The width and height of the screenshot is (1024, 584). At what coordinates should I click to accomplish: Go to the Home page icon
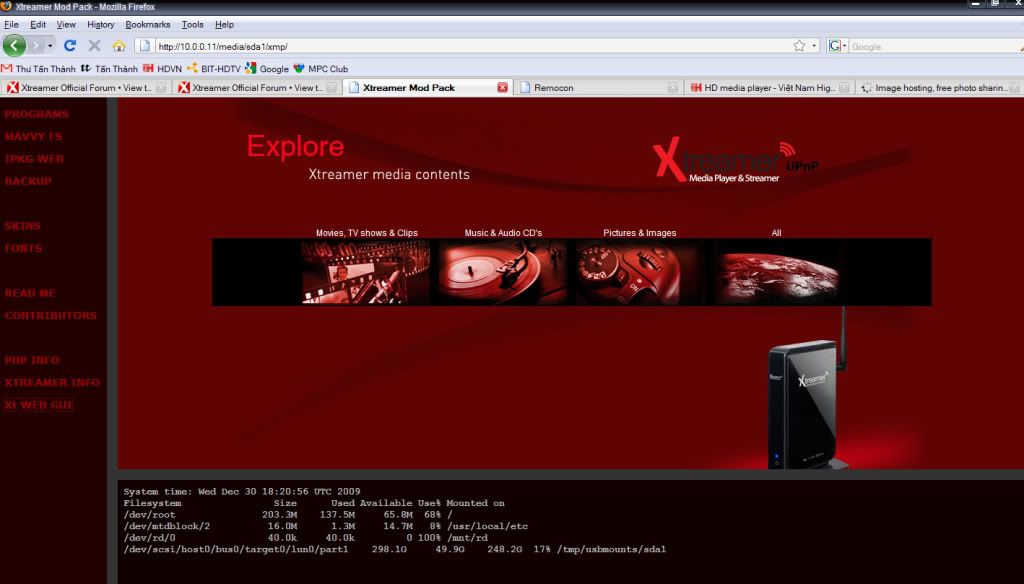(x=119, y=46)
